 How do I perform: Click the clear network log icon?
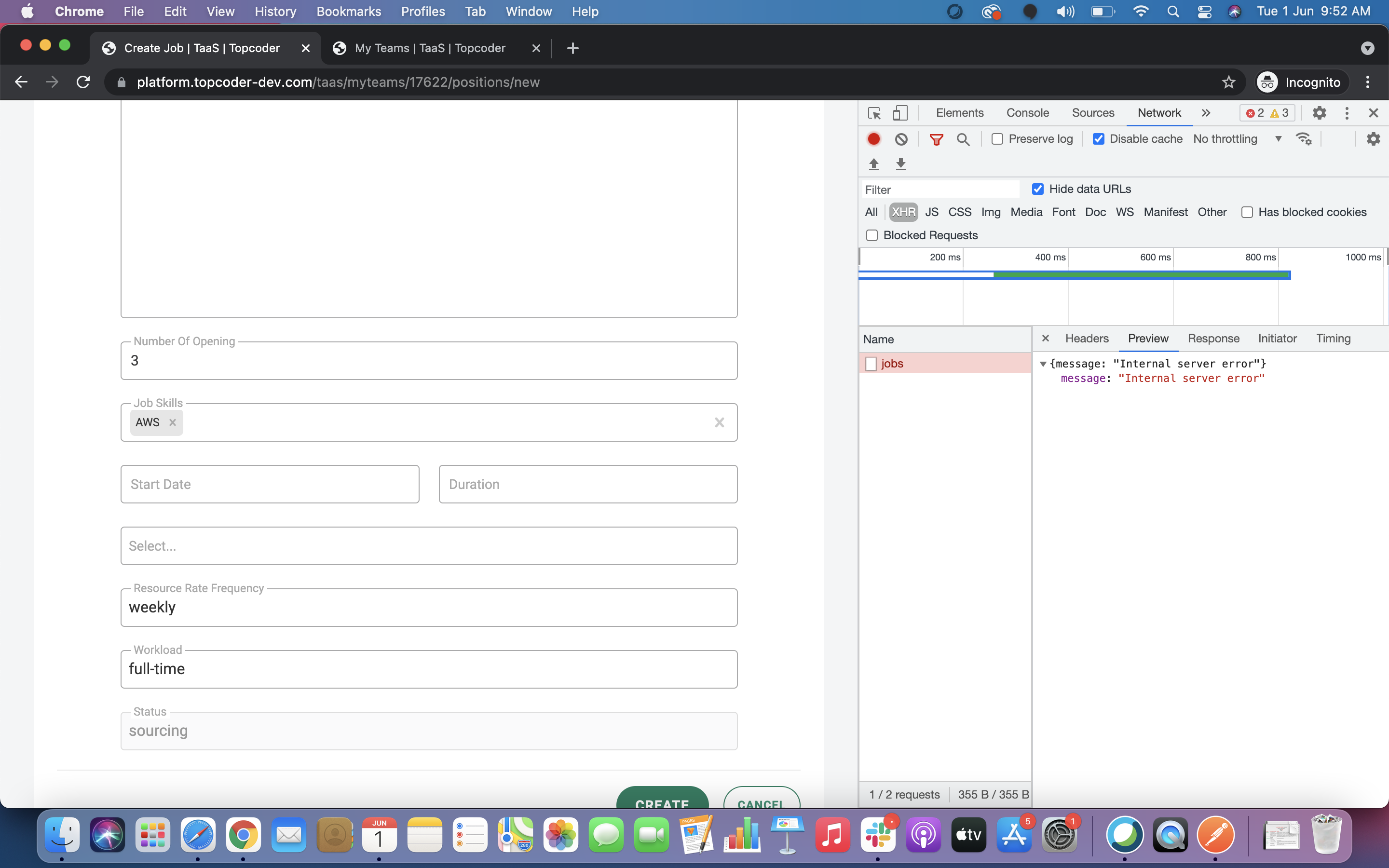coord(901,139)
